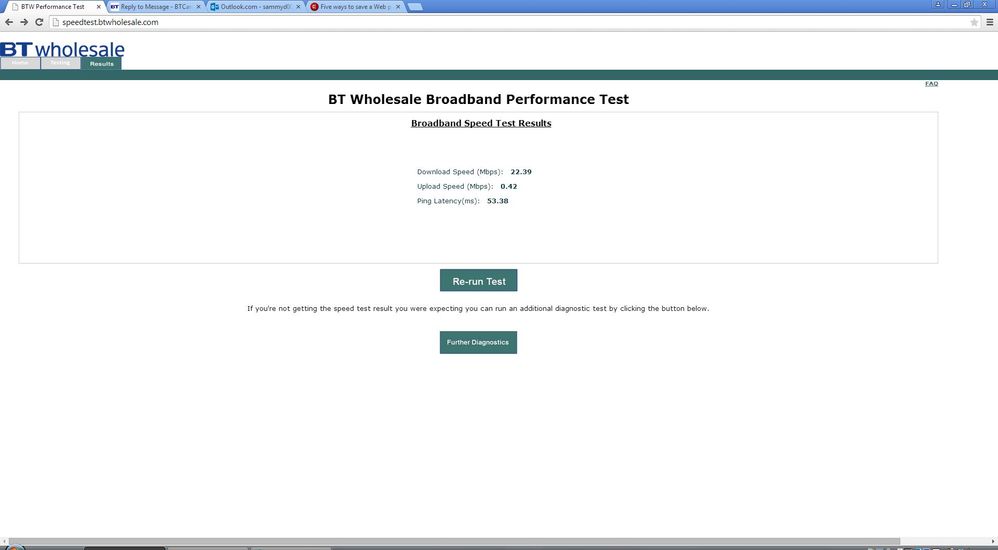Open the Testing tab on the BT site
The image size is (998, 550).
click(x=60, y=63)
